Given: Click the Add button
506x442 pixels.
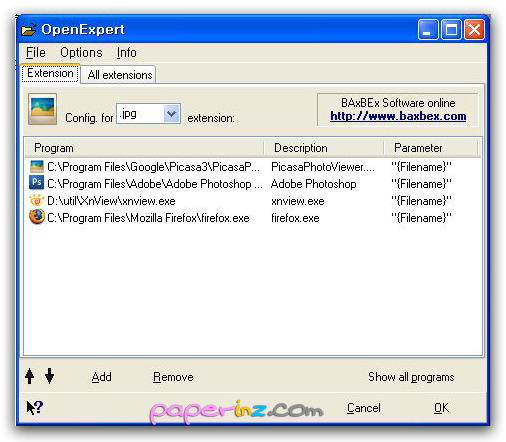Looking at the screenshot, I should 101,377.
